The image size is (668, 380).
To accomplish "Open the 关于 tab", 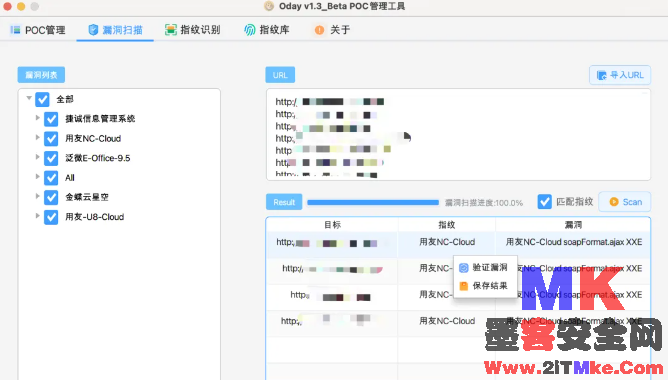I will pos(332,30).
